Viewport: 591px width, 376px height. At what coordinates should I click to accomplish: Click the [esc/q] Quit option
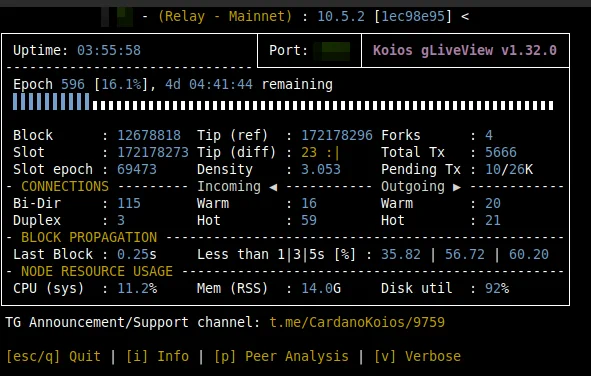click(x=53, y=356)
